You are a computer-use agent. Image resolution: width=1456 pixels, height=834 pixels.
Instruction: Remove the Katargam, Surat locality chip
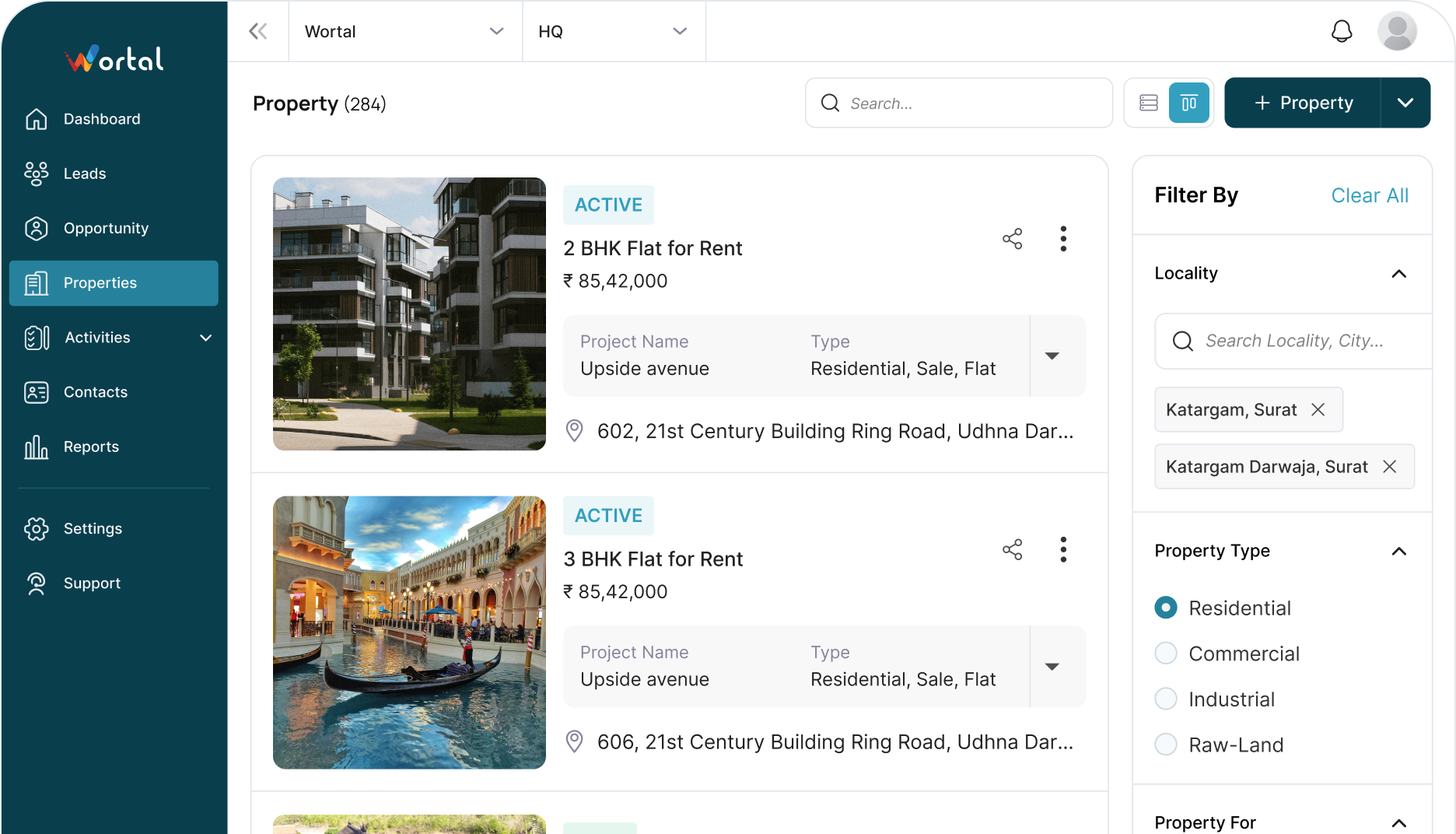pyautogui.click(x=1318, y=410)
